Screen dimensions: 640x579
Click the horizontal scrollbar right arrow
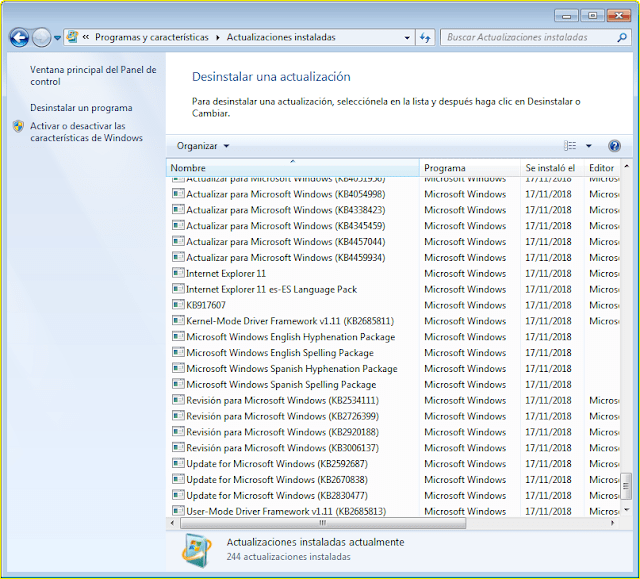[x=612, y=523]
